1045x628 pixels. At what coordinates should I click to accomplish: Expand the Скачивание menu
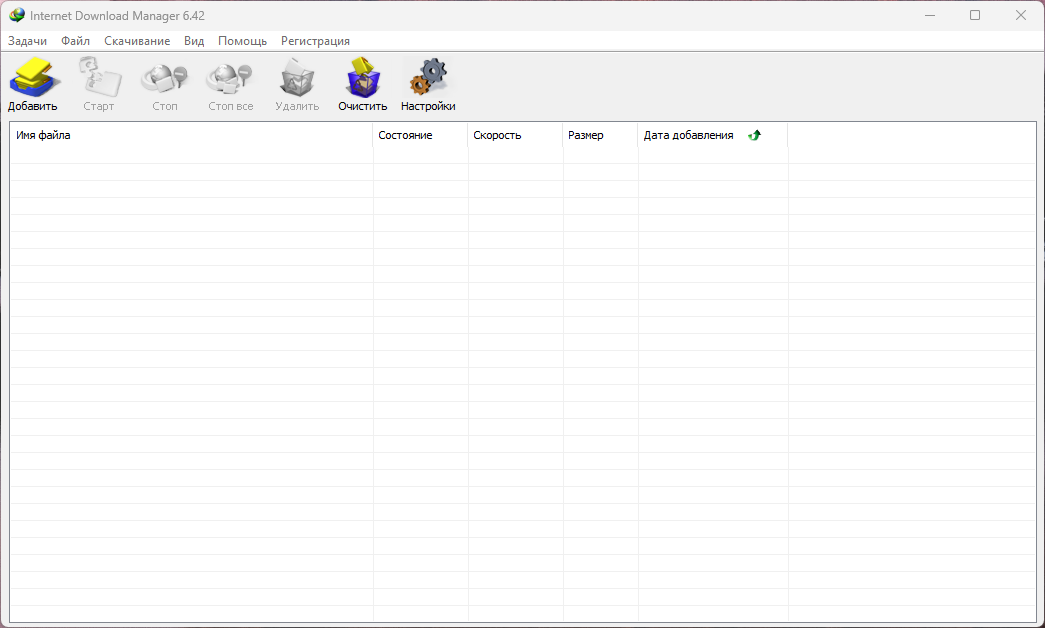137,41
